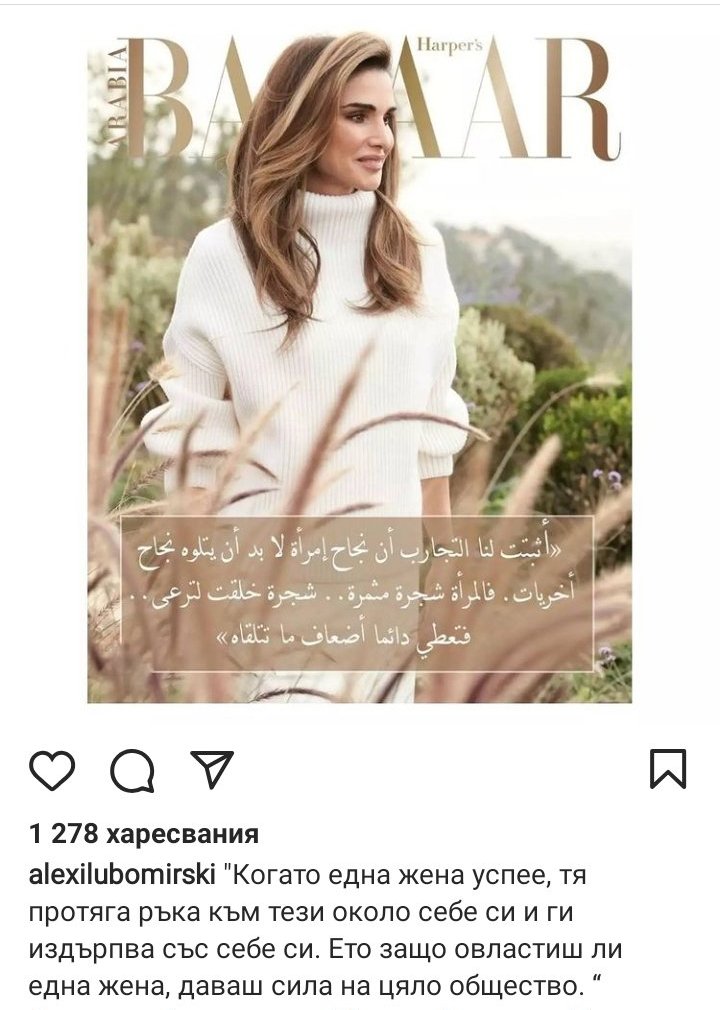The image size is (720, 1010).
Task: Open the list of 1 278 likes
Action: click(x=144, y=834)
